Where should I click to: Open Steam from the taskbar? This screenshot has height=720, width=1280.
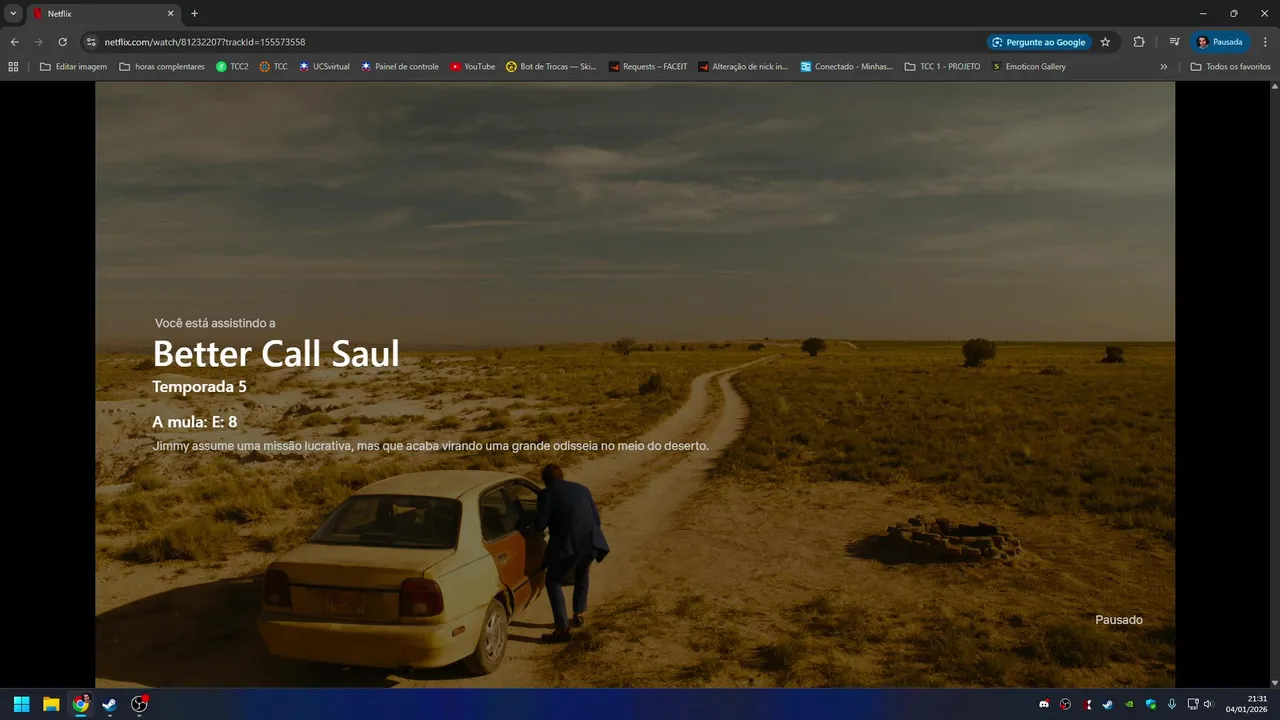pyautogui.click(x=109, y=704)
